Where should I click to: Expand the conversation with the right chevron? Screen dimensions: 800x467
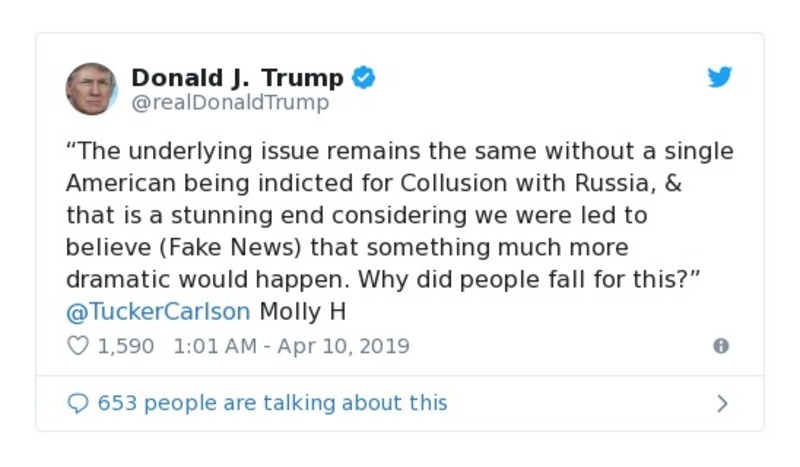722,403
